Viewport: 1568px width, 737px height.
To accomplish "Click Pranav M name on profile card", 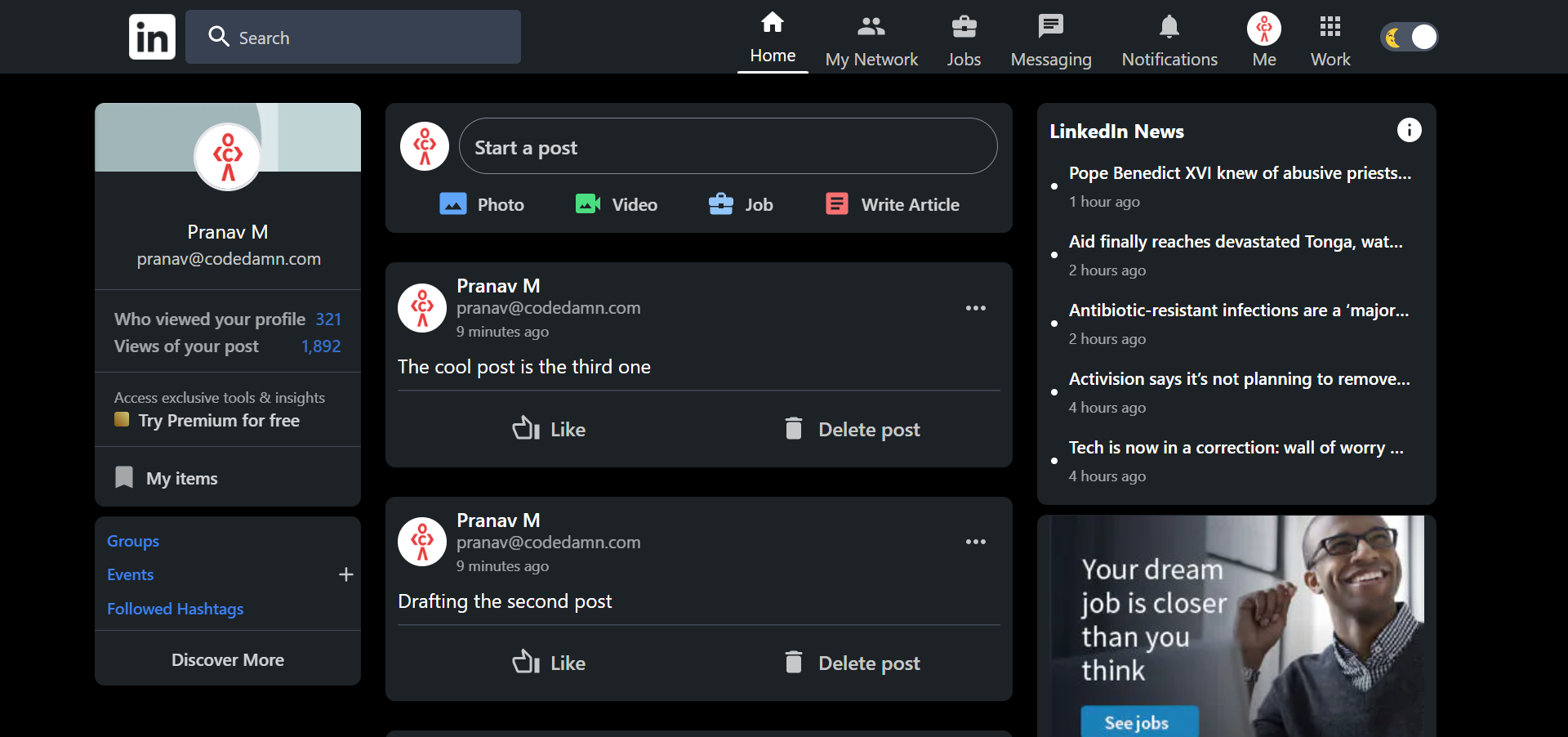I will pos(228,232).
